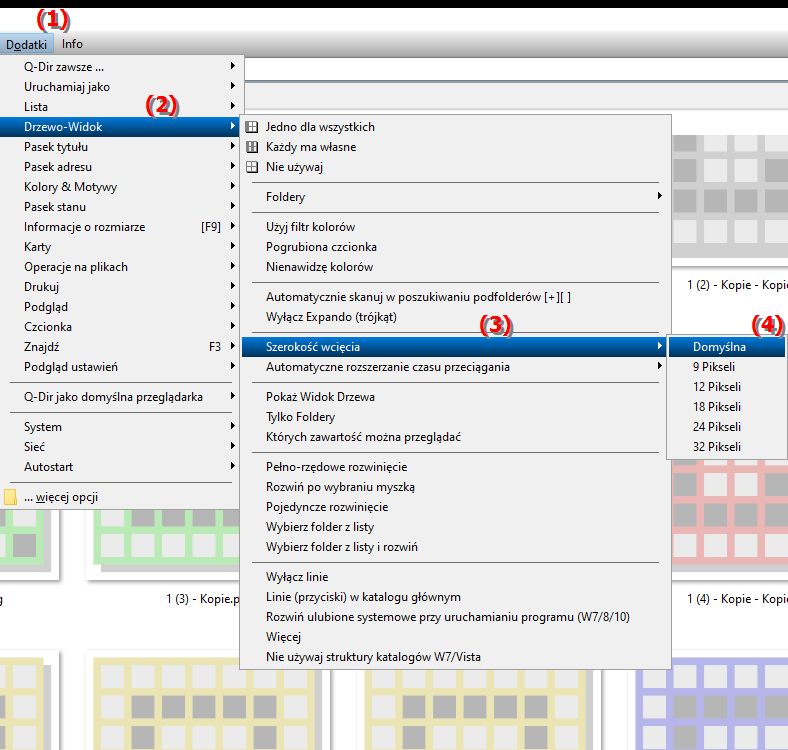This screenshot has width=788, height=750.
Task: Open the 'Autostart' submenu
Action: (121, 467)
